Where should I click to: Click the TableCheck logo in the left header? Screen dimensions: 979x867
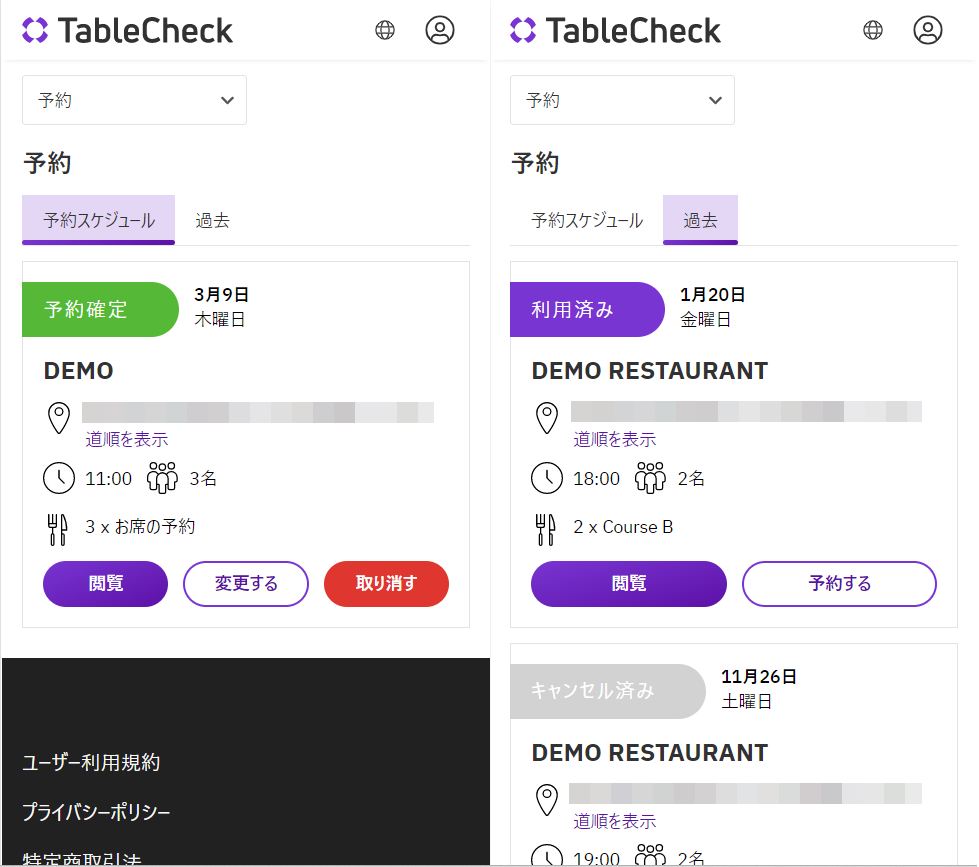(x=127, y=30)
